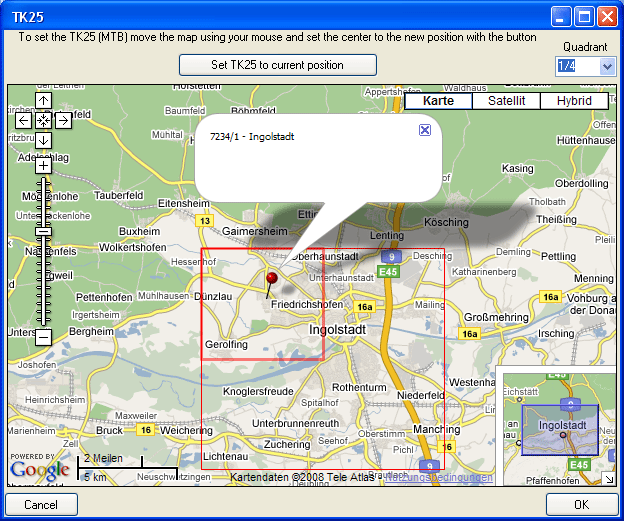The image size is (624, 521).
Task: Click the Gaimersheim label on map
Action: click(255, 231)
